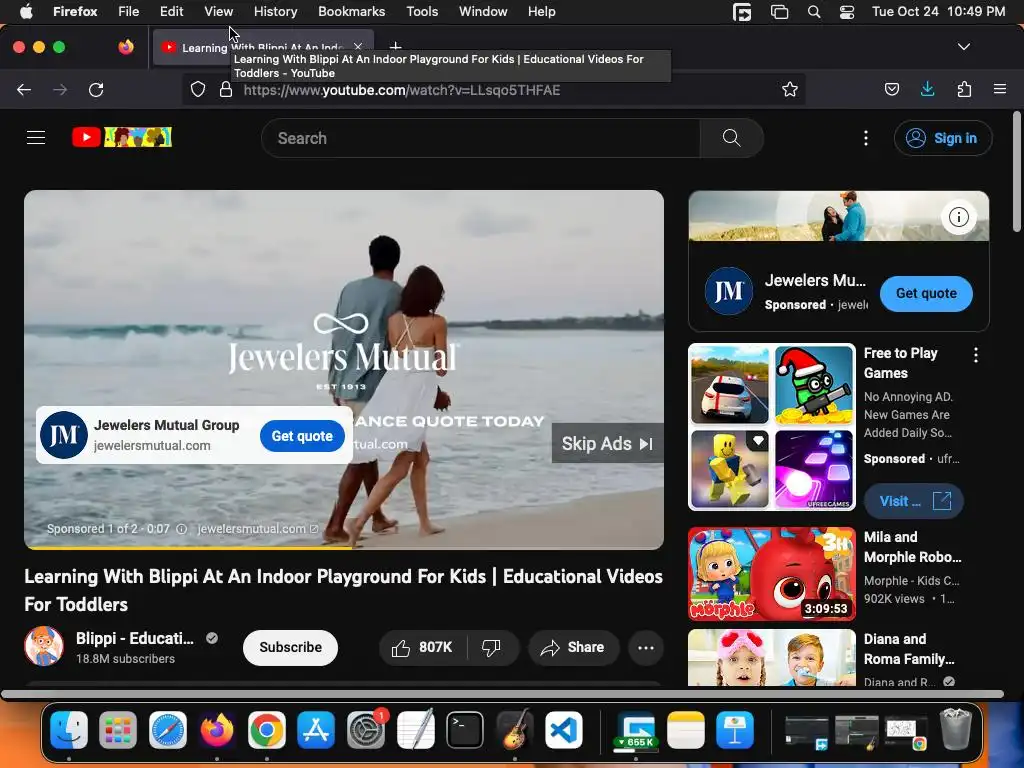1024x768 pixels.
Task: Open the YouTube guide hamburger menu
Action: click(x=36, y=138)
